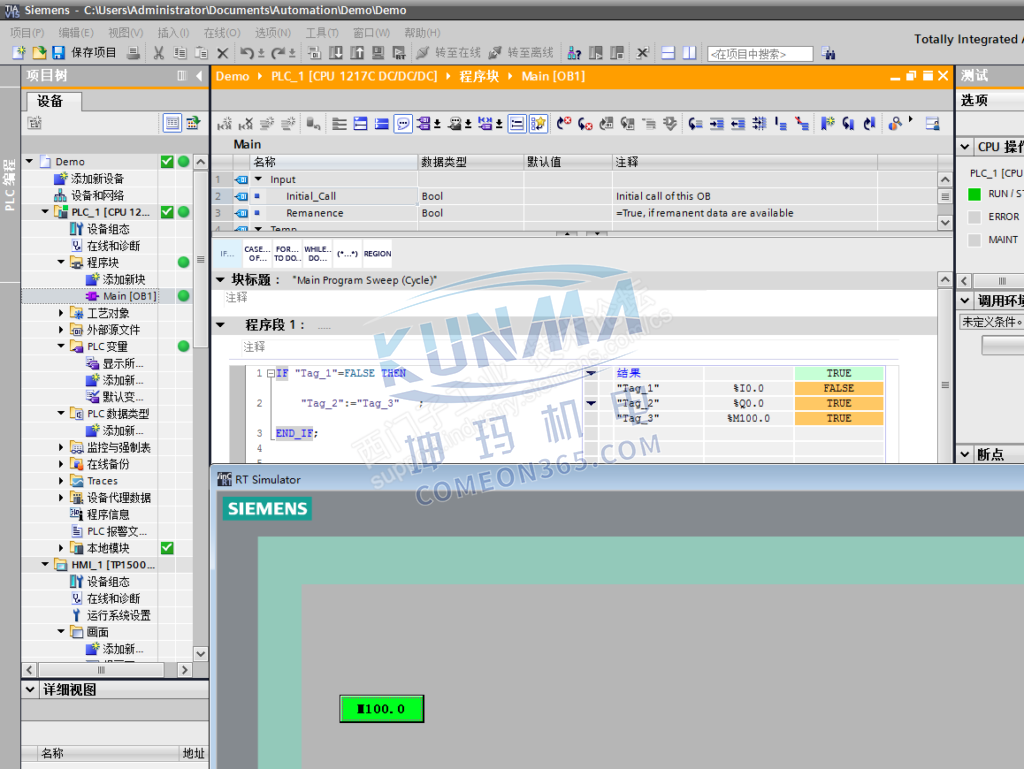Click the monitoring on/off glasses icon
Viewport: 1024px width, 769px height.
[x=895, y=123]
